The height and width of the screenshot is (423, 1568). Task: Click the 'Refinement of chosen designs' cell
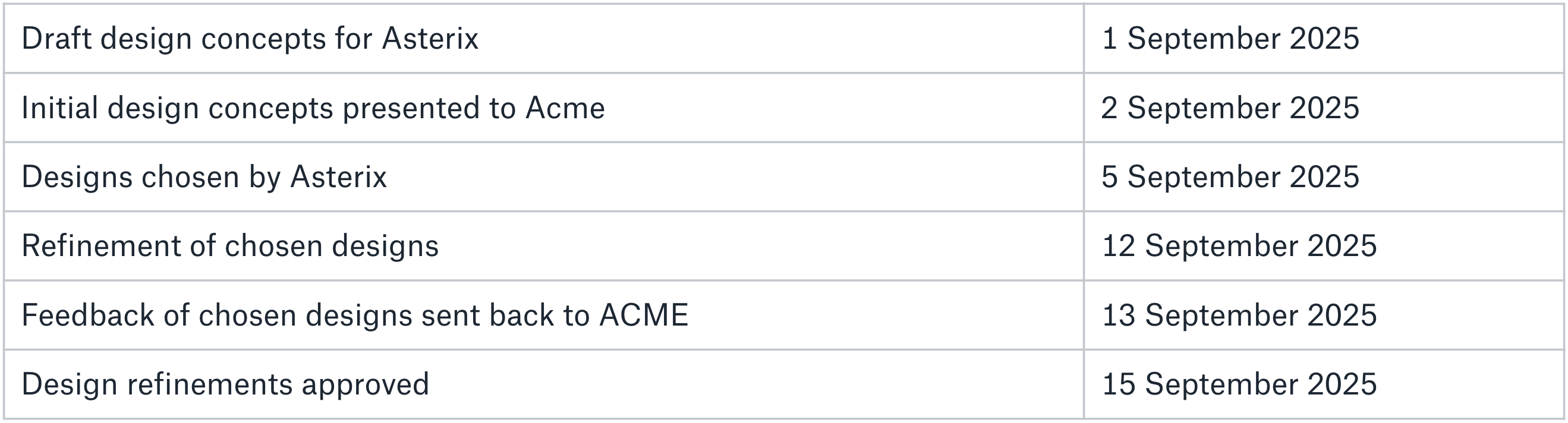click(x=543, y=246)
